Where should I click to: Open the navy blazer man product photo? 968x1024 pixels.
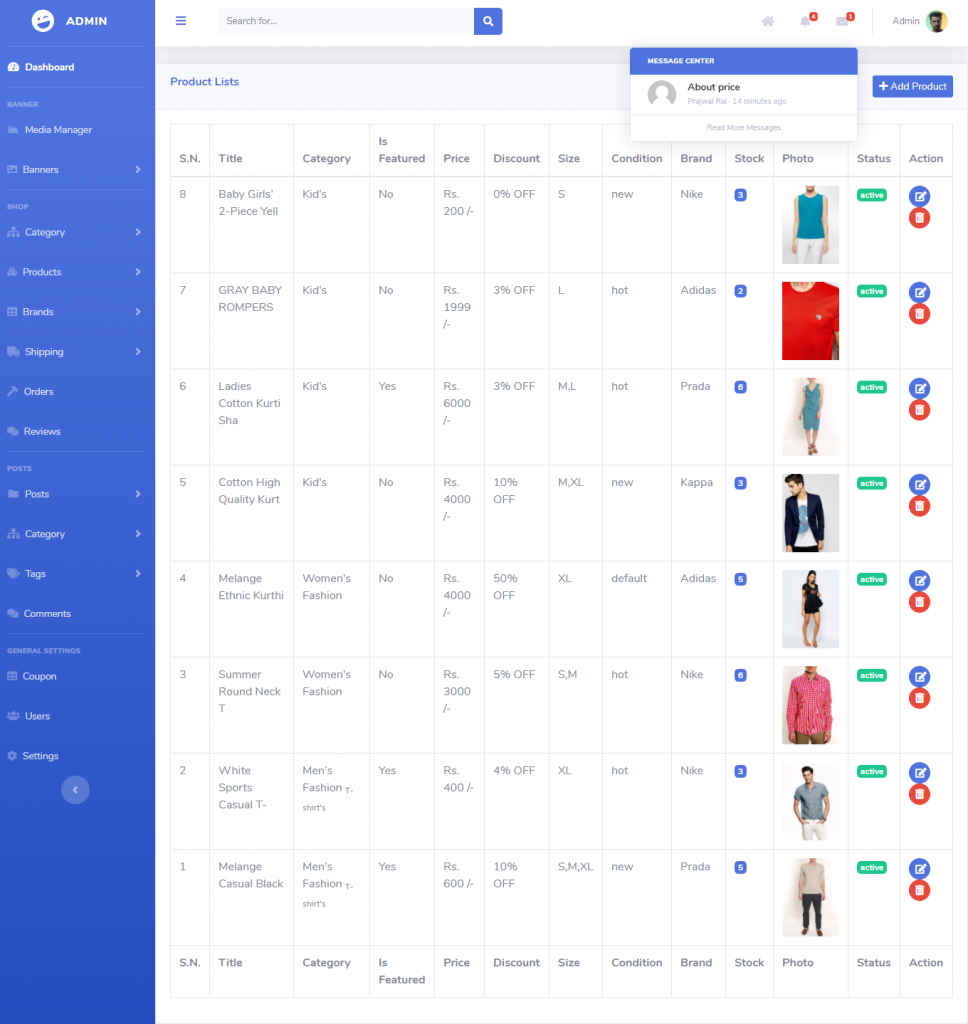coord(810,513)
